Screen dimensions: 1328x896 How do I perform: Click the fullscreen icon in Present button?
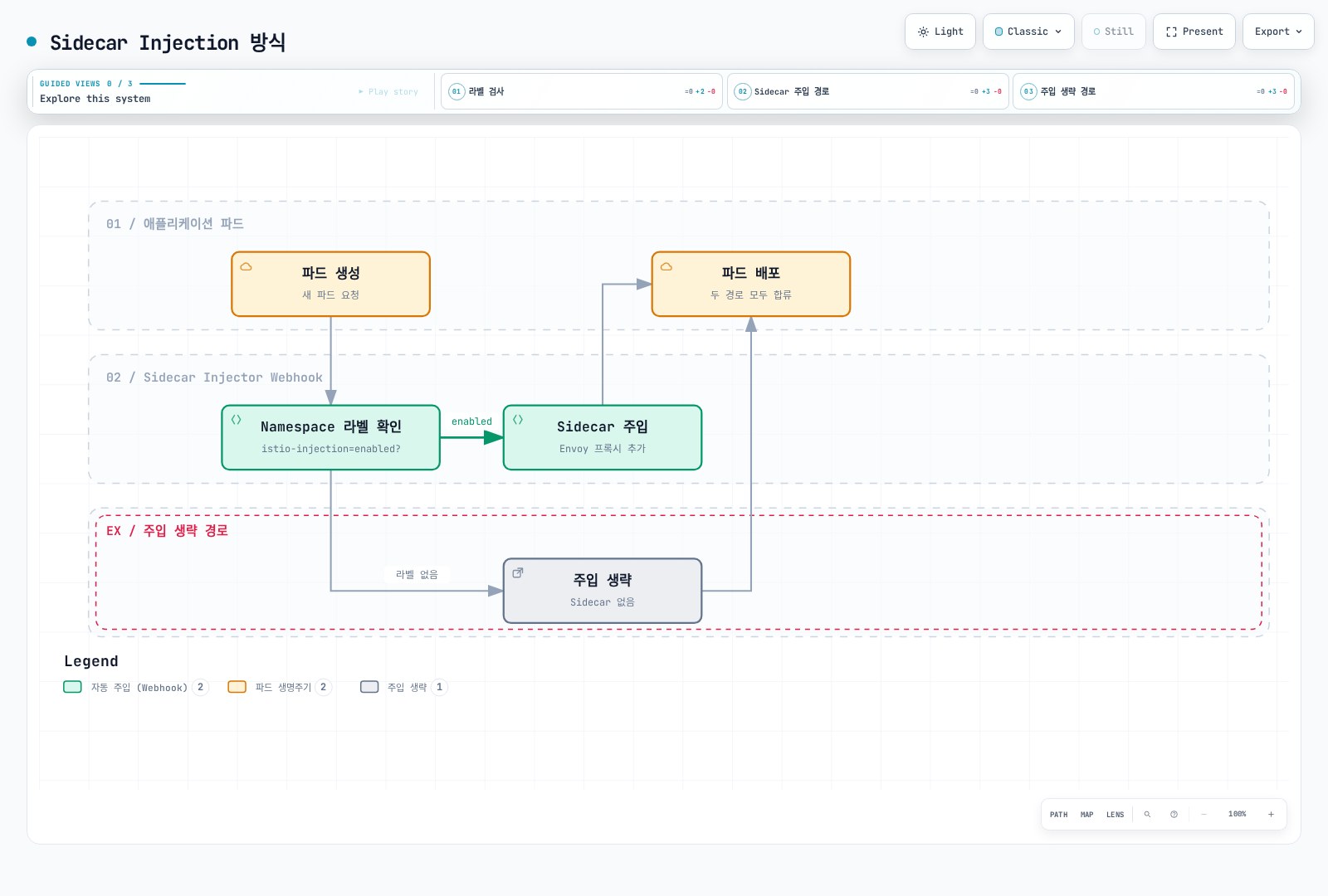click(x=1171, y=32)
